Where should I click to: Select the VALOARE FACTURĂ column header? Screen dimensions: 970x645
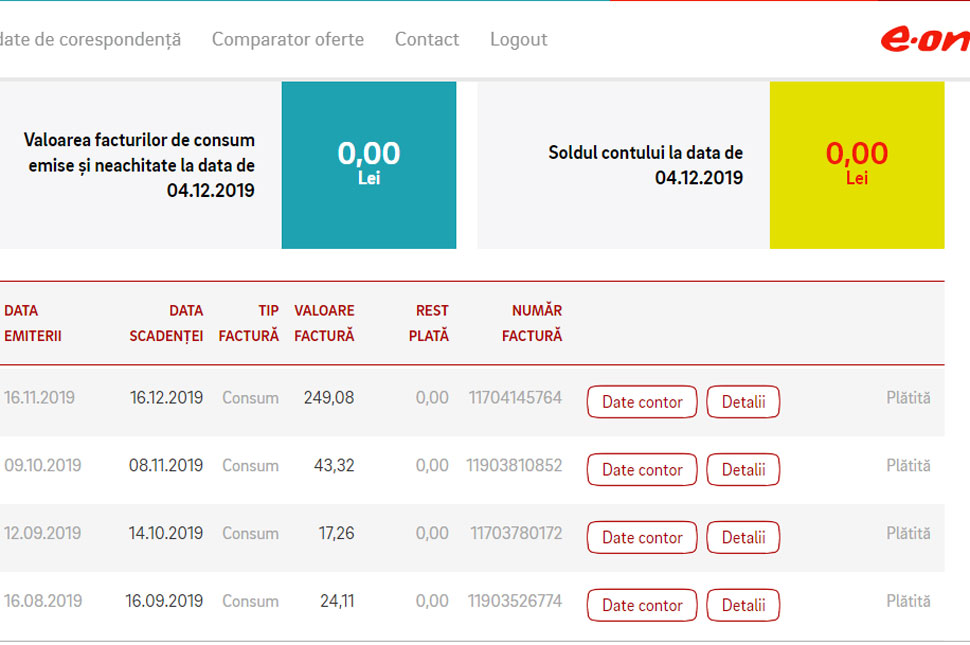click(x=324, y=323)
